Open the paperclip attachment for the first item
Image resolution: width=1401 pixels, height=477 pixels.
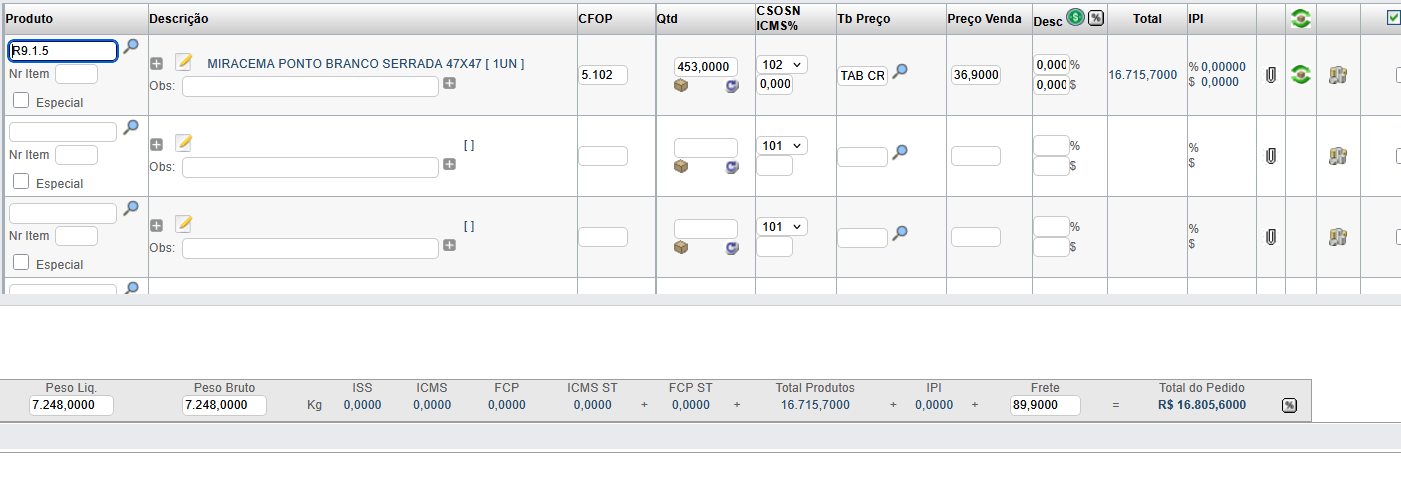[x=1271, y=74]
